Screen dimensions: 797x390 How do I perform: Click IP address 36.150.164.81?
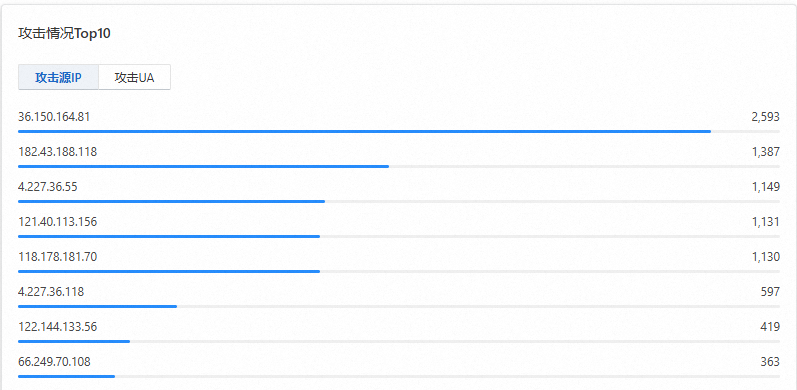pos(54,117)
